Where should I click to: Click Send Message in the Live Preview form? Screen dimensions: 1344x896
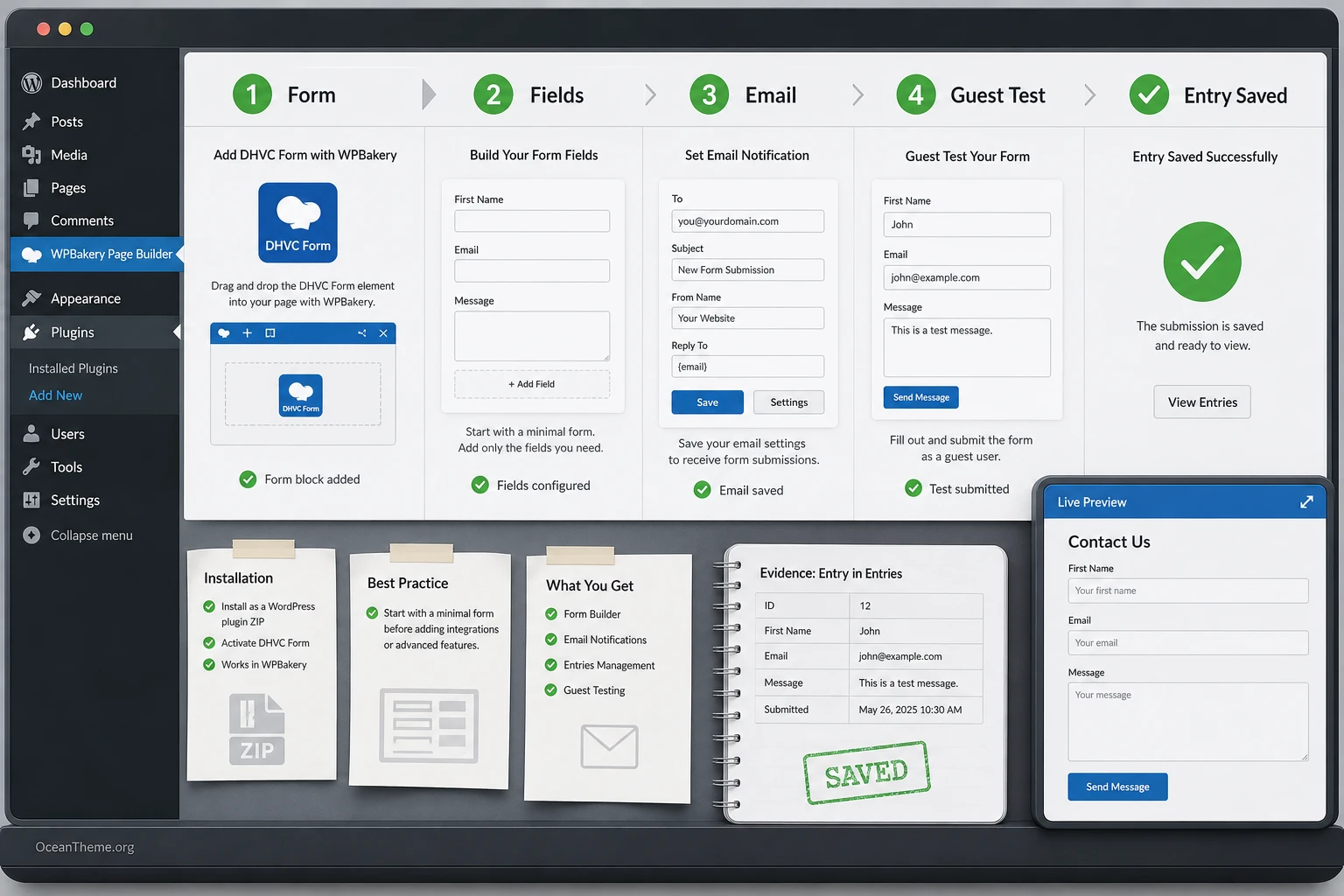(1117, 787)
